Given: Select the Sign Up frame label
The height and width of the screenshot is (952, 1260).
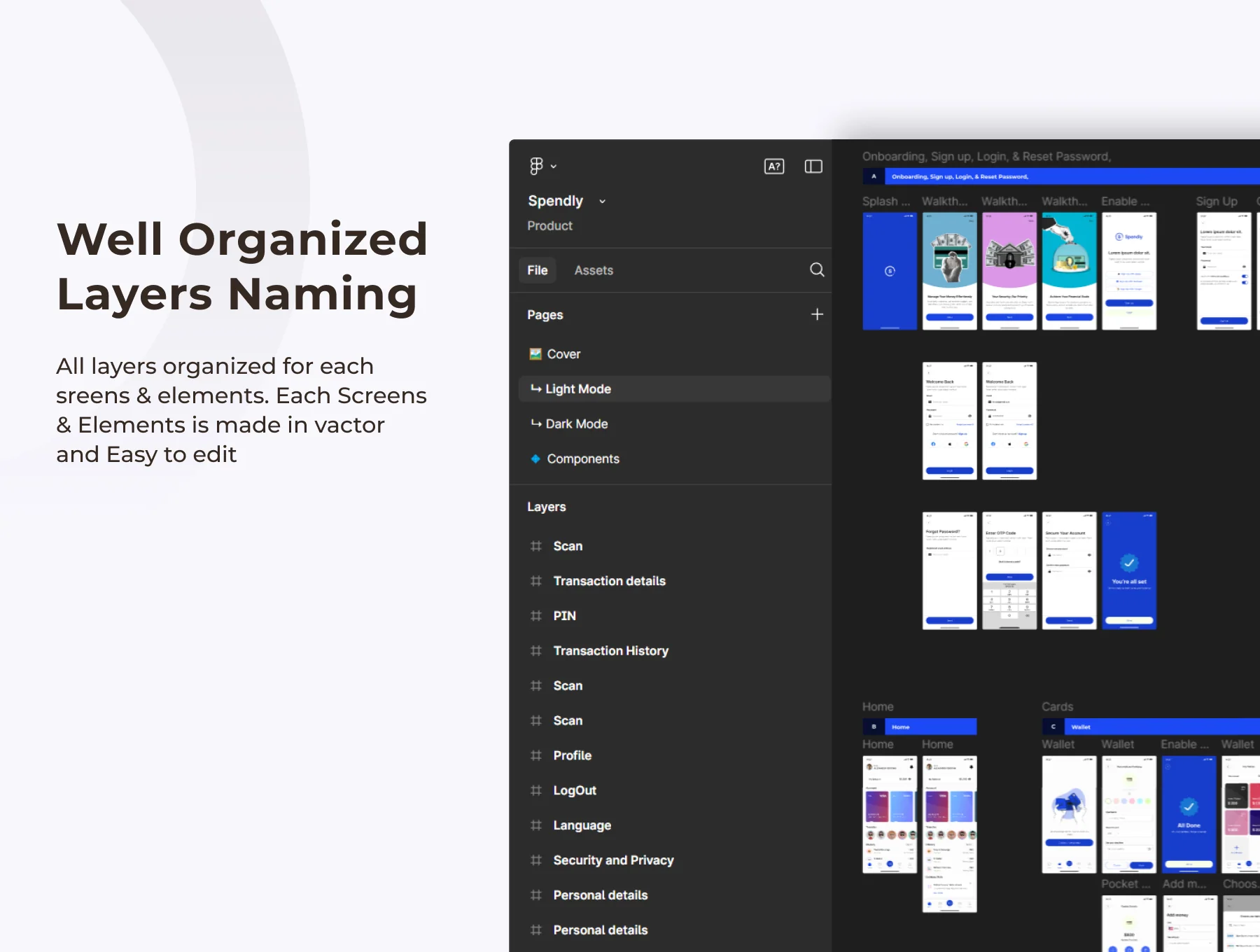Looking at the screenshot, I should [x=1217, y=202].
